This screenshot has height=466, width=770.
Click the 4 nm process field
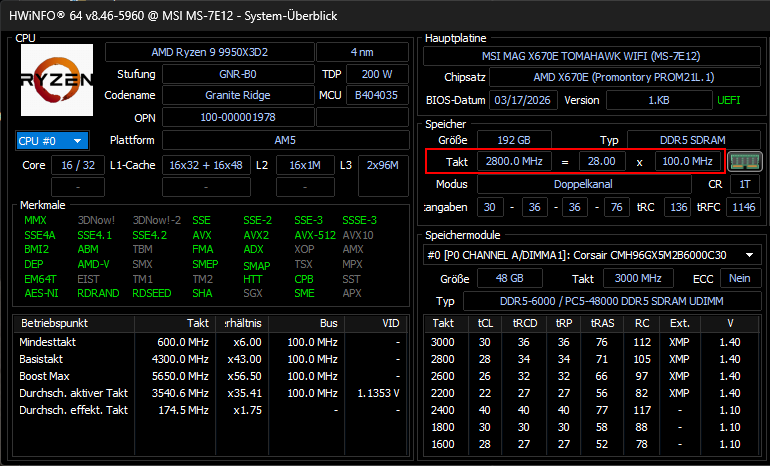(x=362, y=52)
